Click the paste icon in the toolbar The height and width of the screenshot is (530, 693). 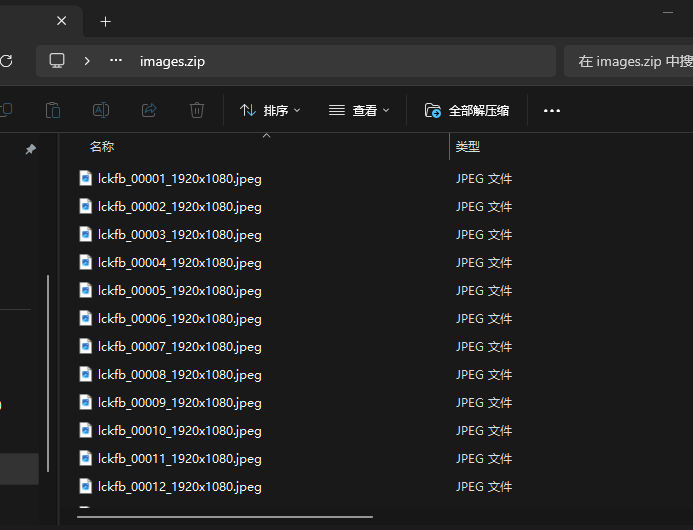tap(54, 110)
